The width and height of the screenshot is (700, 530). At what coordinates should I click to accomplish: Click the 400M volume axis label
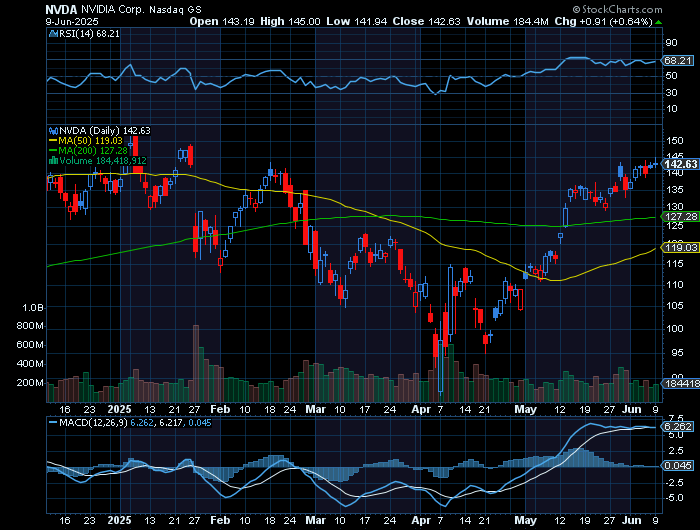30,364
